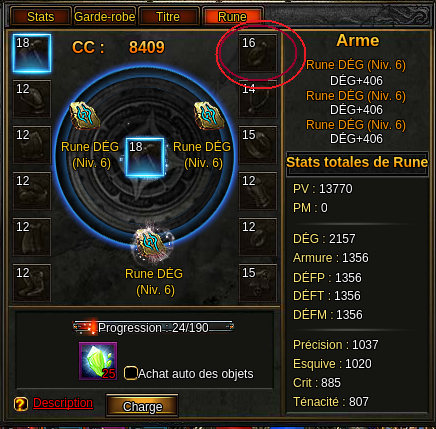
Task: Select the level 16 circled equipment slot
Action: point(258,53)
